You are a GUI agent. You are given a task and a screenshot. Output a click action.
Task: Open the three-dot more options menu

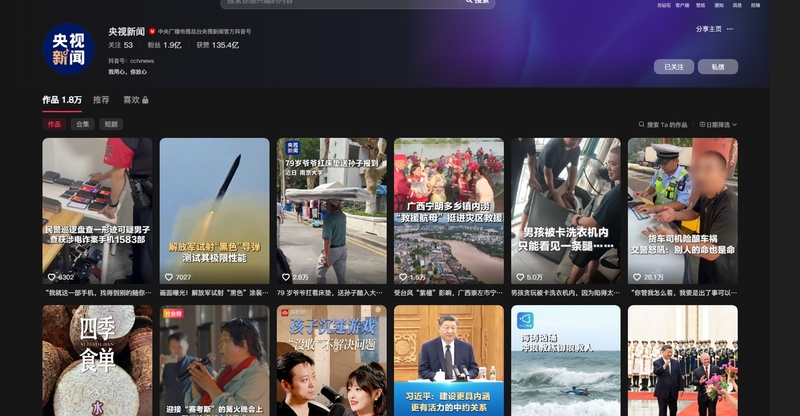tap(730, 29)
